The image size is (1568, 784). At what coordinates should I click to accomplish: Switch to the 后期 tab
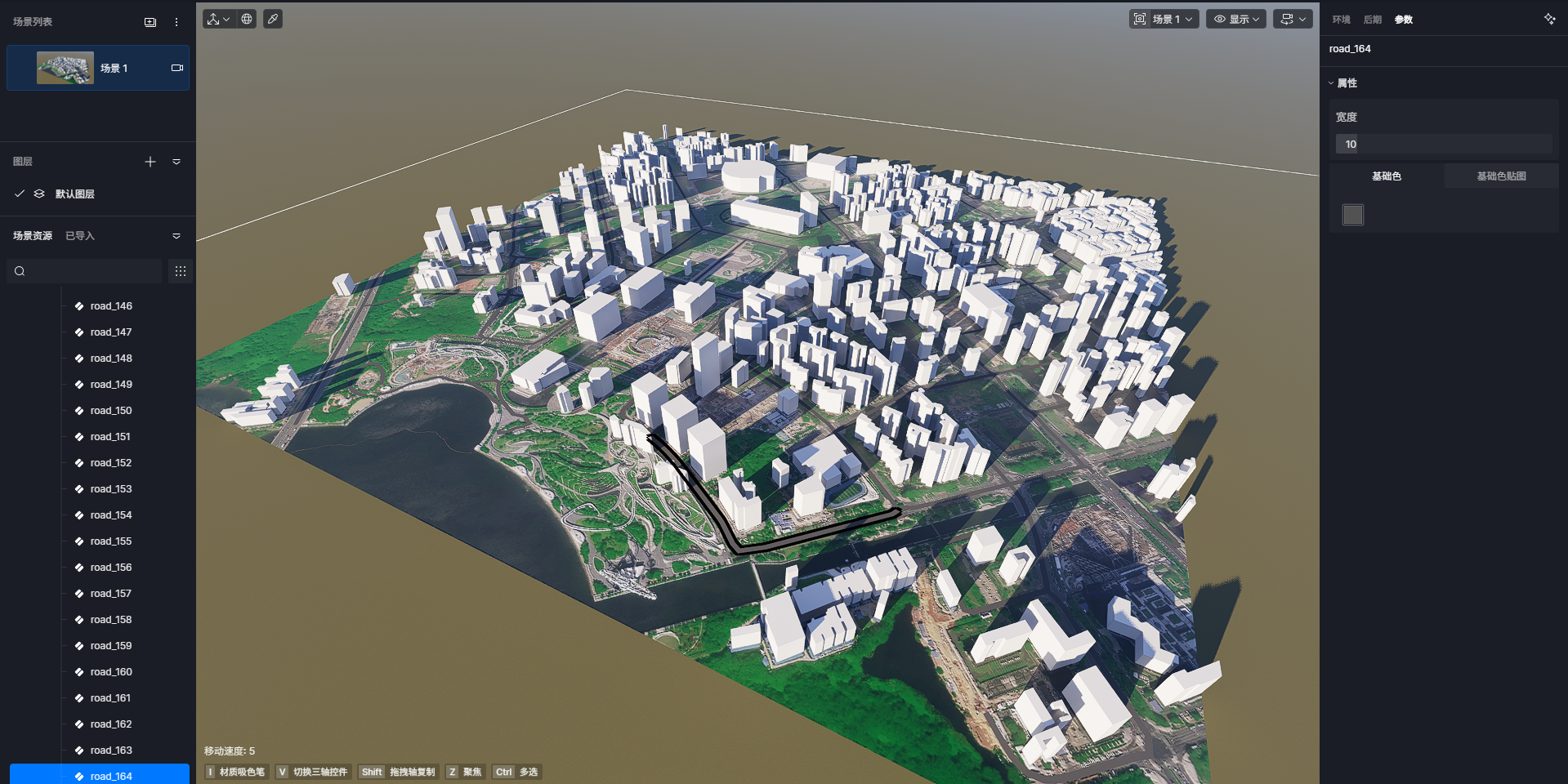tap(1373, 20)
